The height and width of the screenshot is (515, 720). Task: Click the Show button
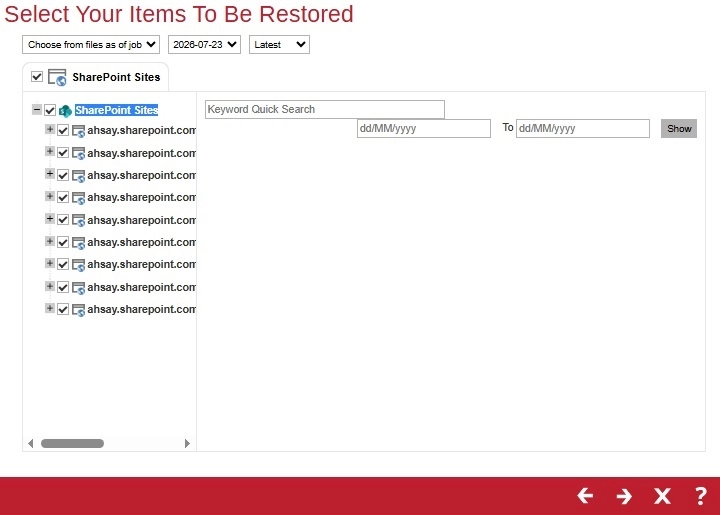[x=679, y=129]
